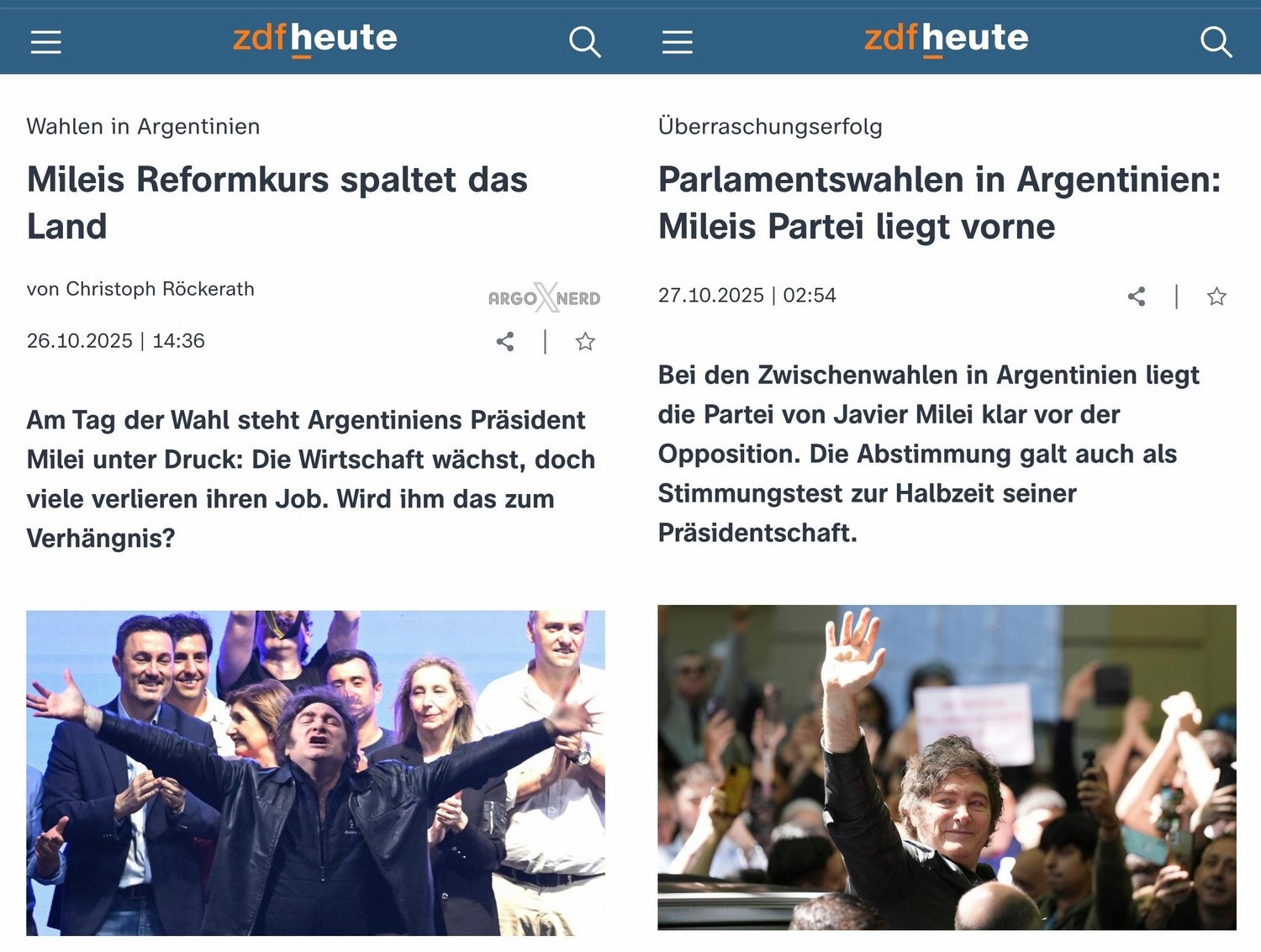Open the headline "Mileis Reformkurs spaltet das Land"

pos(277,202)
